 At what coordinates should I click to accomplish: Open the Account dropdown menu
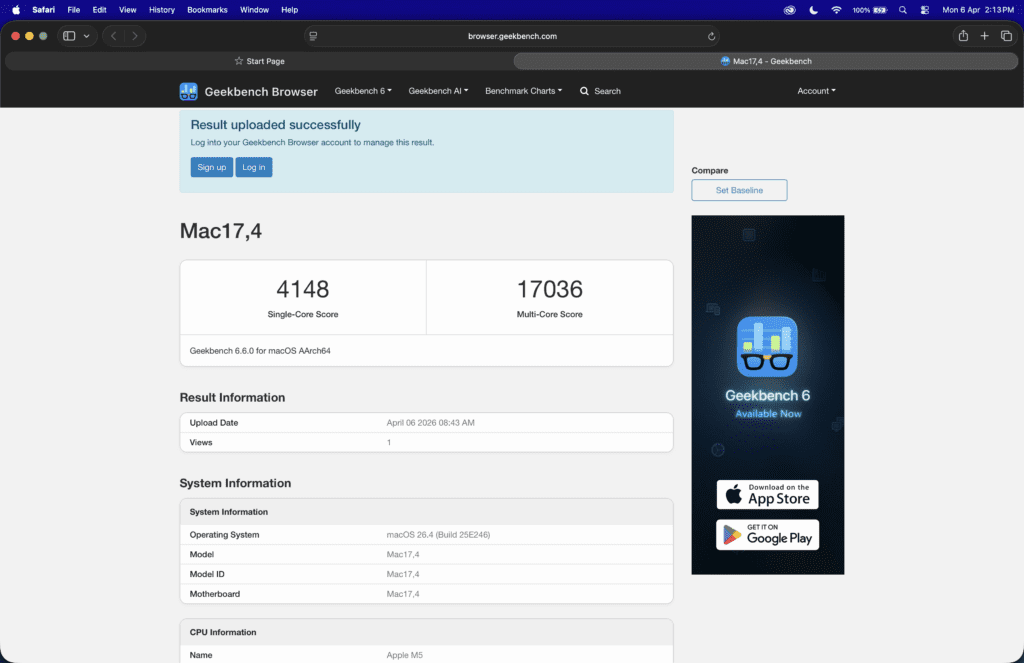tap(816, 91)
